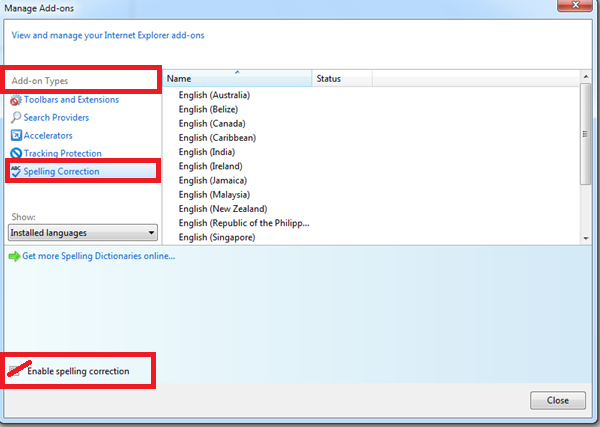
Task: Select English (Jamaica) in the list
Action: (x=212, y=180)
